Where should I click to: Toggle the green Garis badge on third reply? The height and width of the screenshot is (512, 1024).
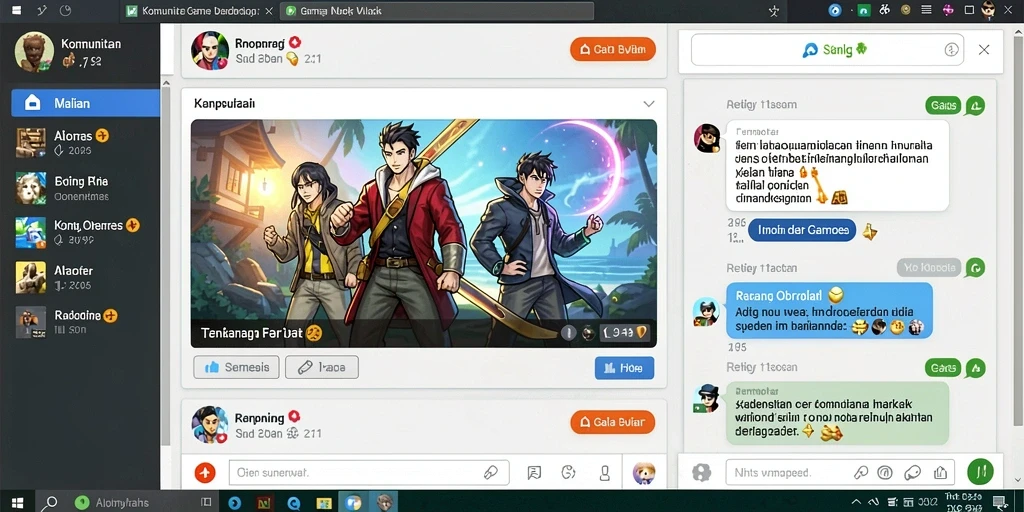pyautogui.click(x=943, y=368)
